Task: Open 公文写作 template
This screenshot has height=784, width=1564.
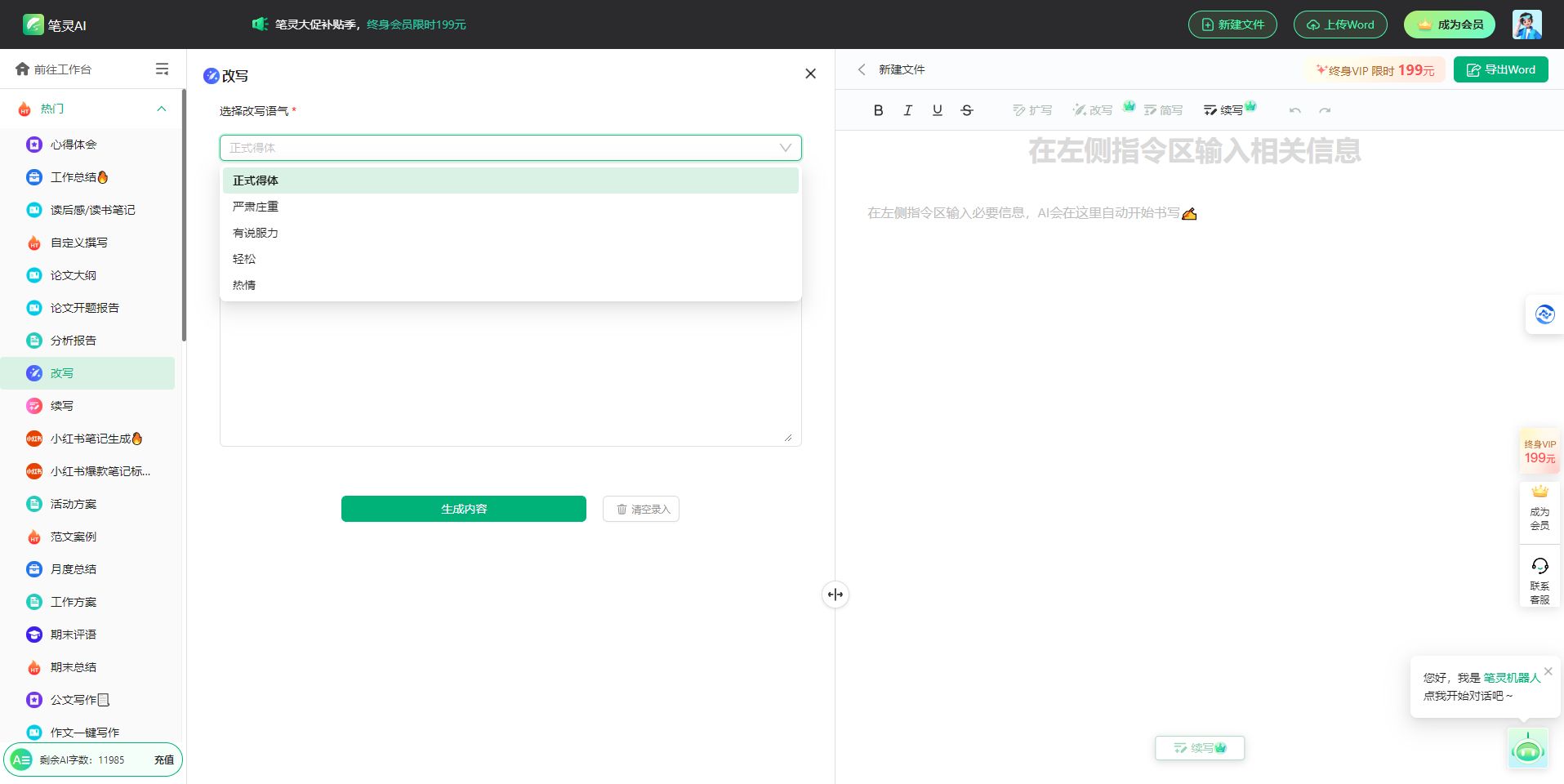Action: pos(87,700)
